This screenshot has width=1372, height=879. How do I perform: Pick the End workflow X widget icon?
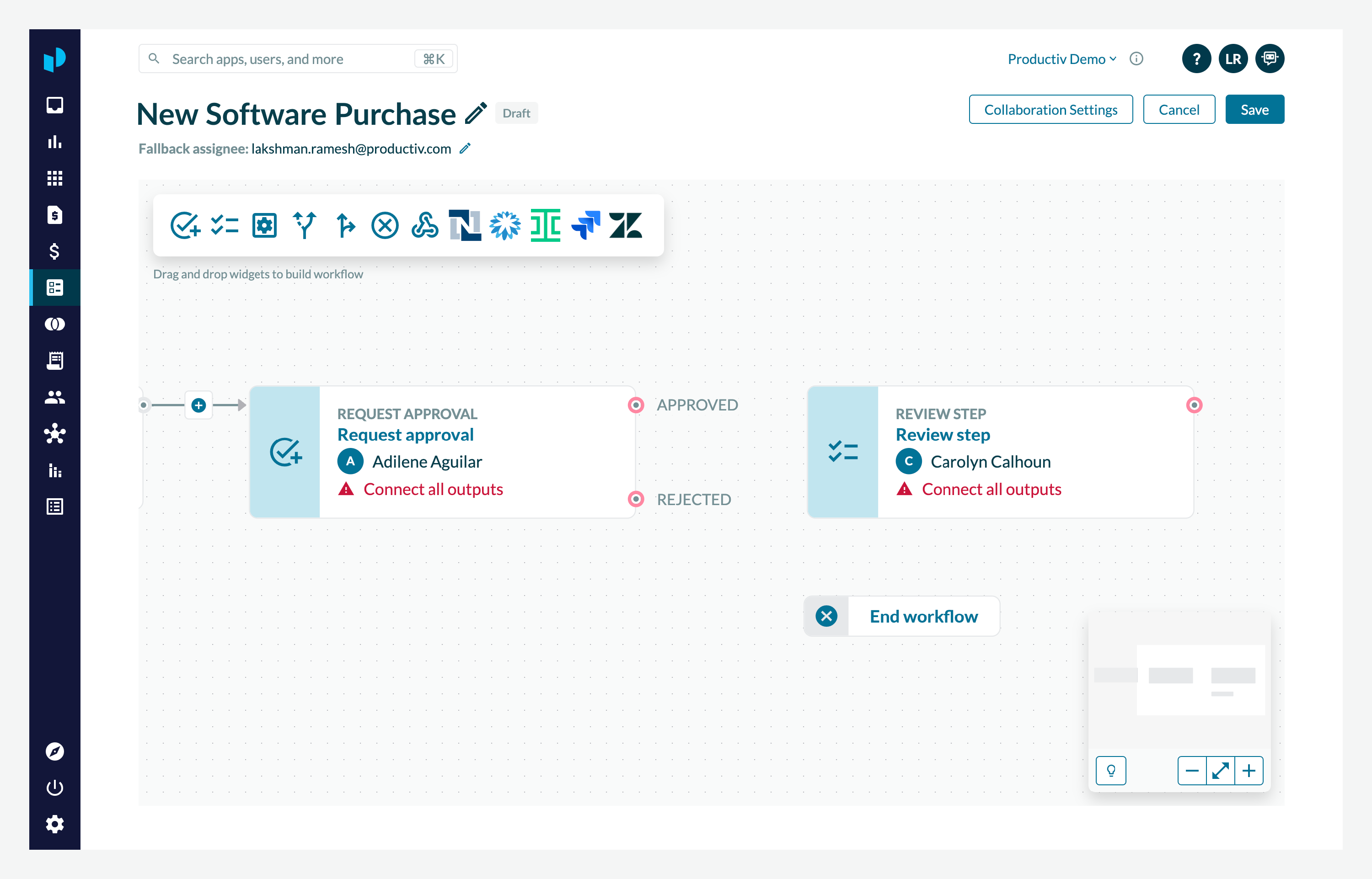[x=385, y=225]
